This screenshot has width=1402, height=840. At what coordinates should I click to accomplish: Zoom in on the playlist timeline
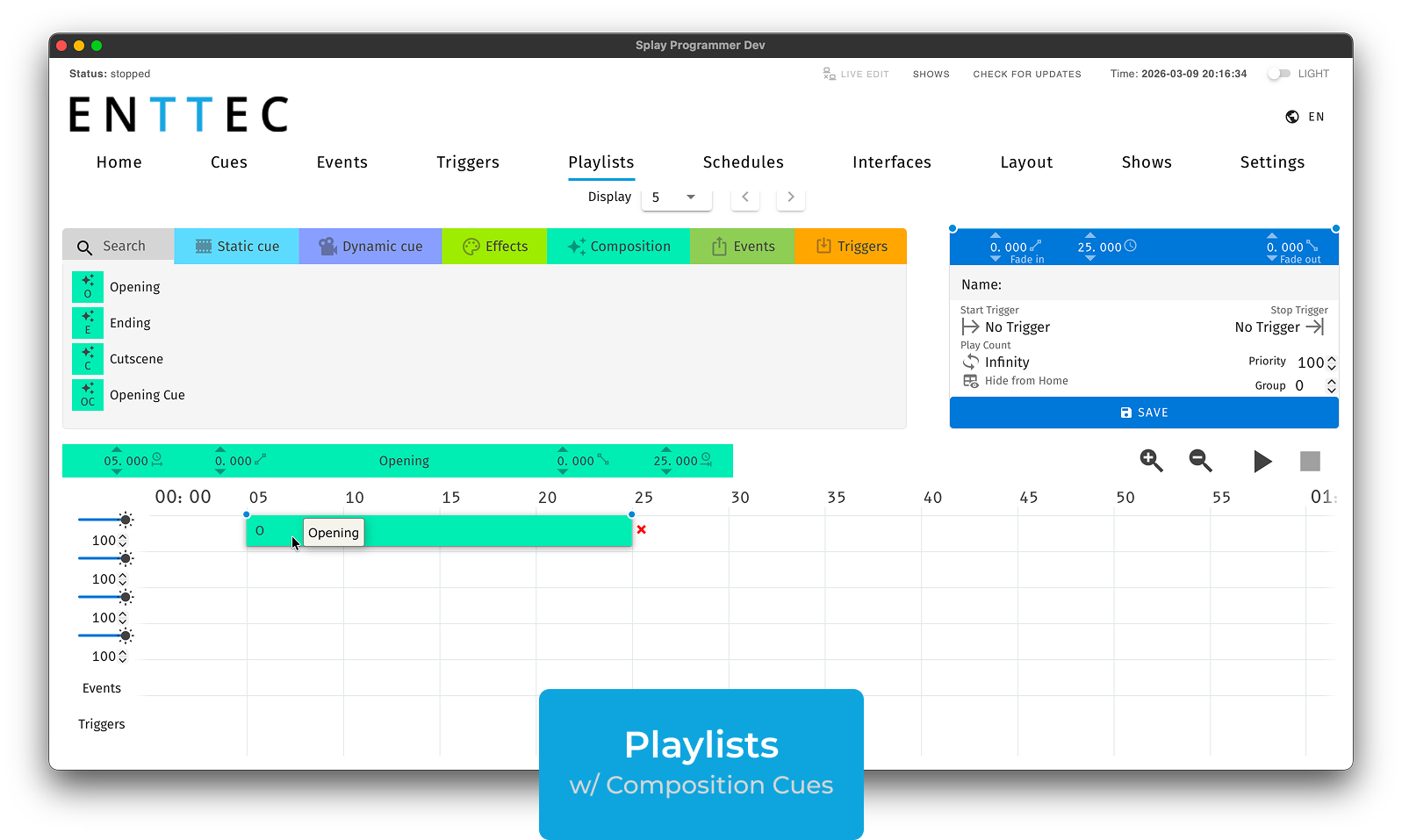pos(1151,461)
